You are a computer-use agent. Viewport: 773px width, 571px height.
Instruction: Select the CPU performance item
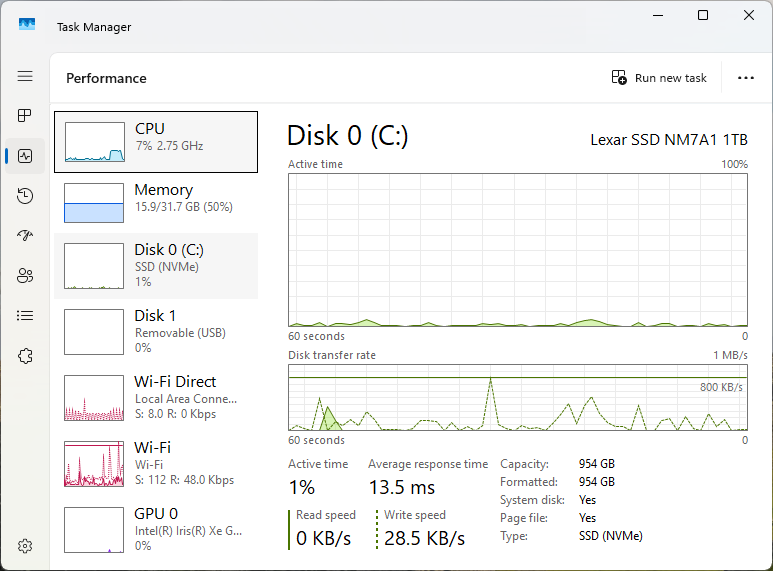tap(156, 141)
